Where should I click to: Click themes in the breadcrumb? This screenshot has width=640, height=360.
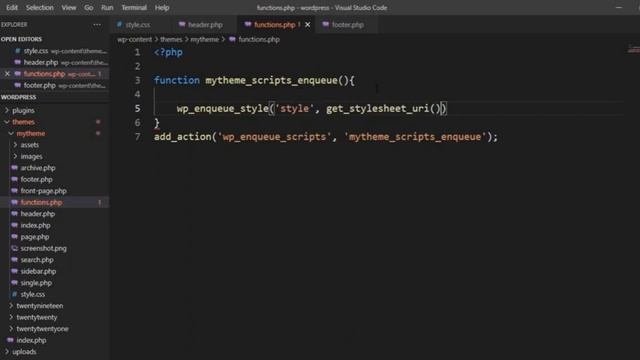[171, 40]
